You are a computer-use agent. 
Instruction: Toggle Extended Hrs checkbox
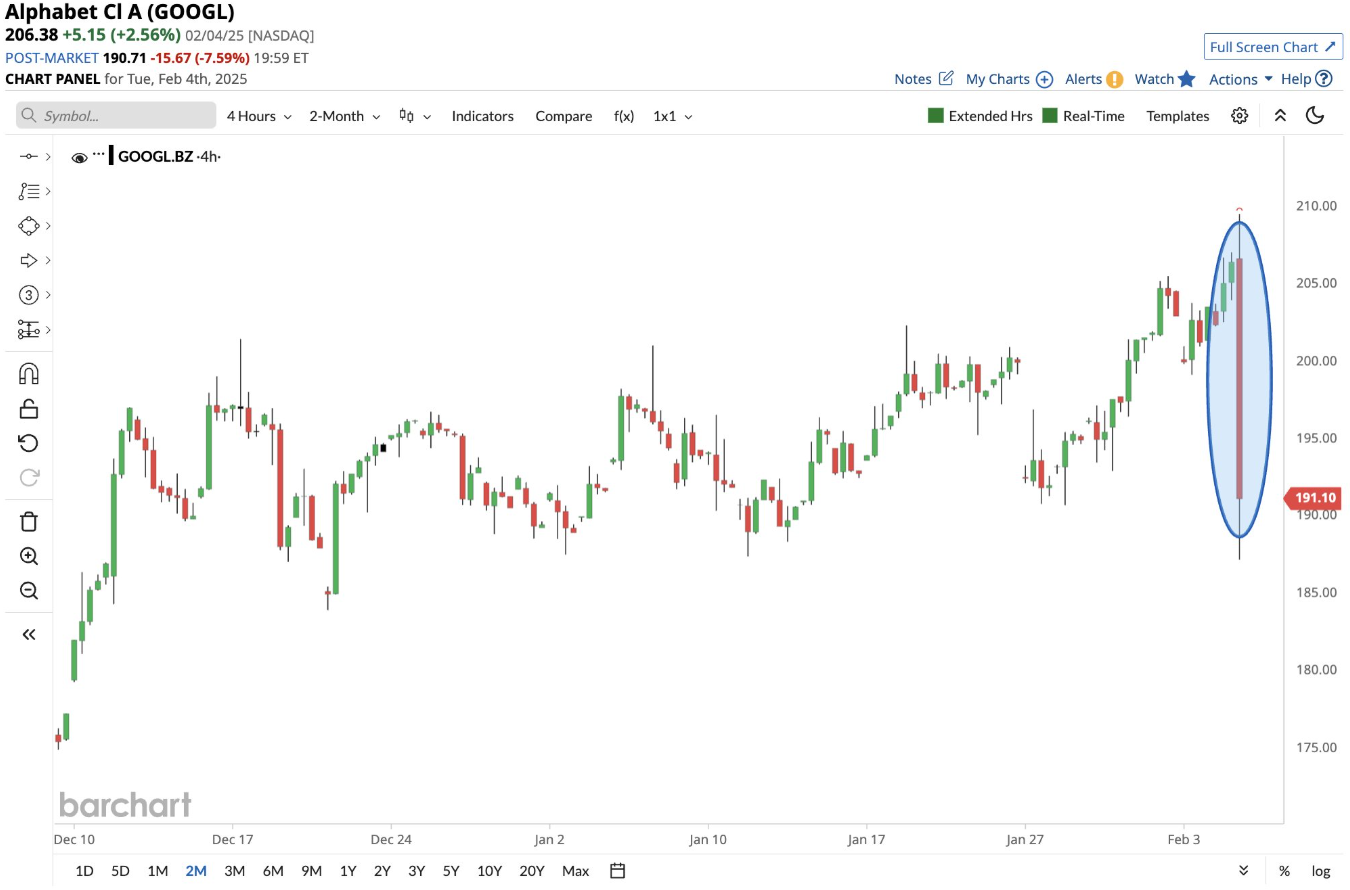(x=936, y=116)
